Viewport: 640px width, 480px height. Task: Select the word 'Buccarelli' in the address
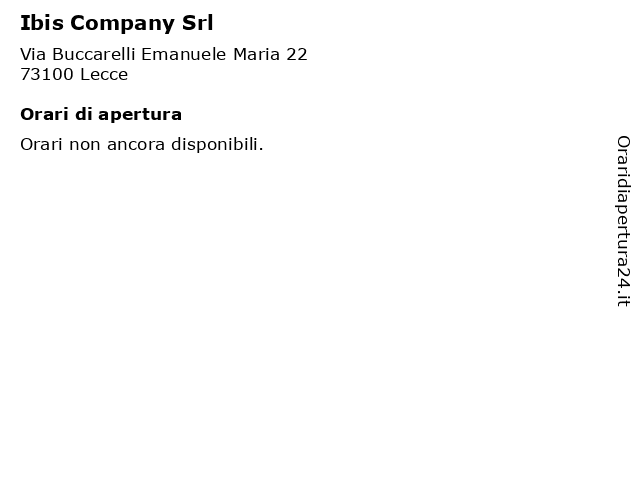93,54
